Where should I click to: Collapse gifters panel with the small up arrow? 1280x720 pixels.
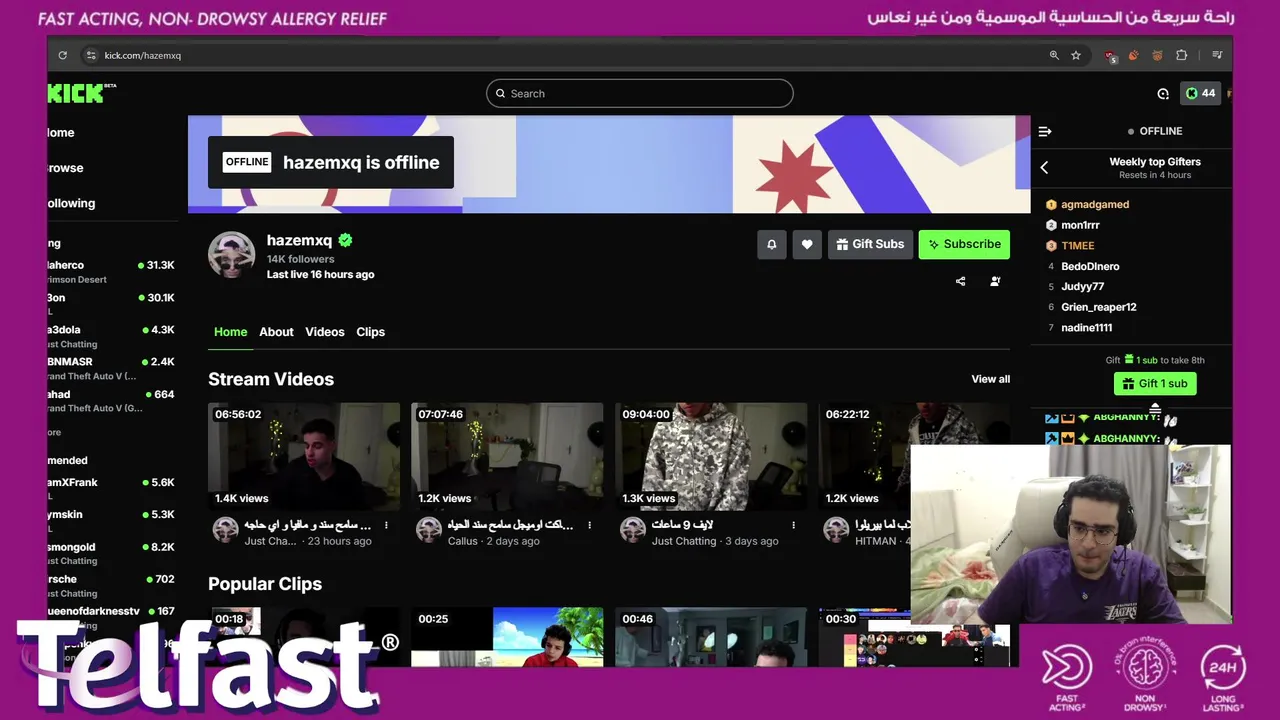coord(1155,408)
